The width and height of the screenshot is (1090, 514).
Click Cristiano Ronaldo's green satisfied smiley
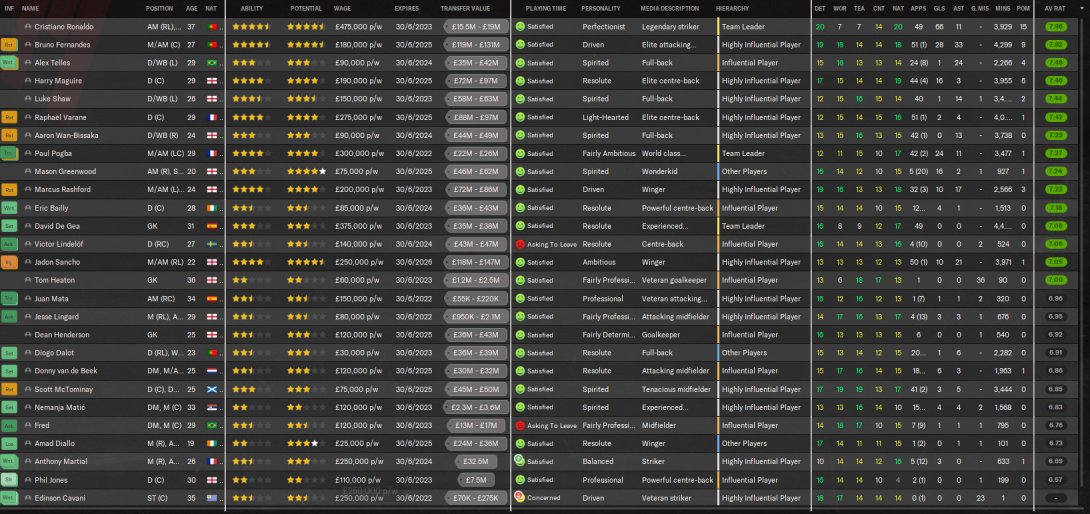coord(519,26)
